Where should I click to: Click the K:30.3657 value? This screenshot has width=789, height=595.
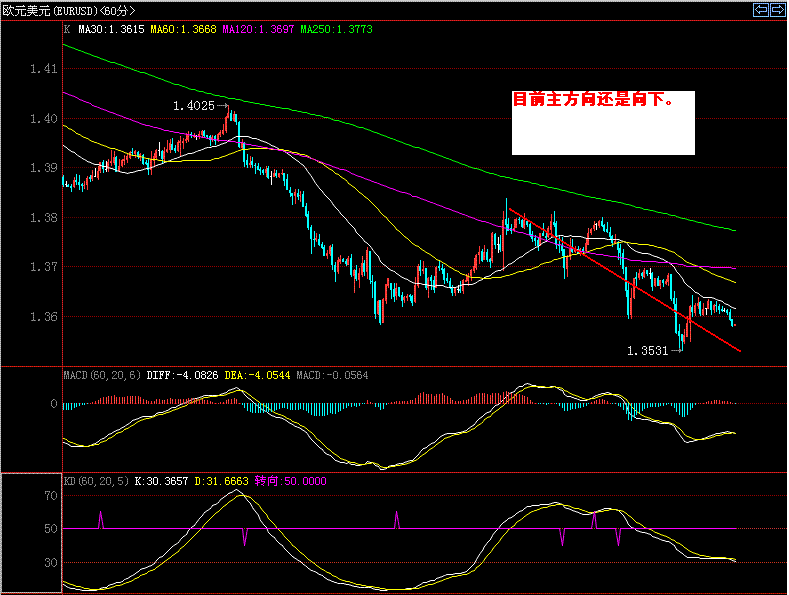(161, 481)
